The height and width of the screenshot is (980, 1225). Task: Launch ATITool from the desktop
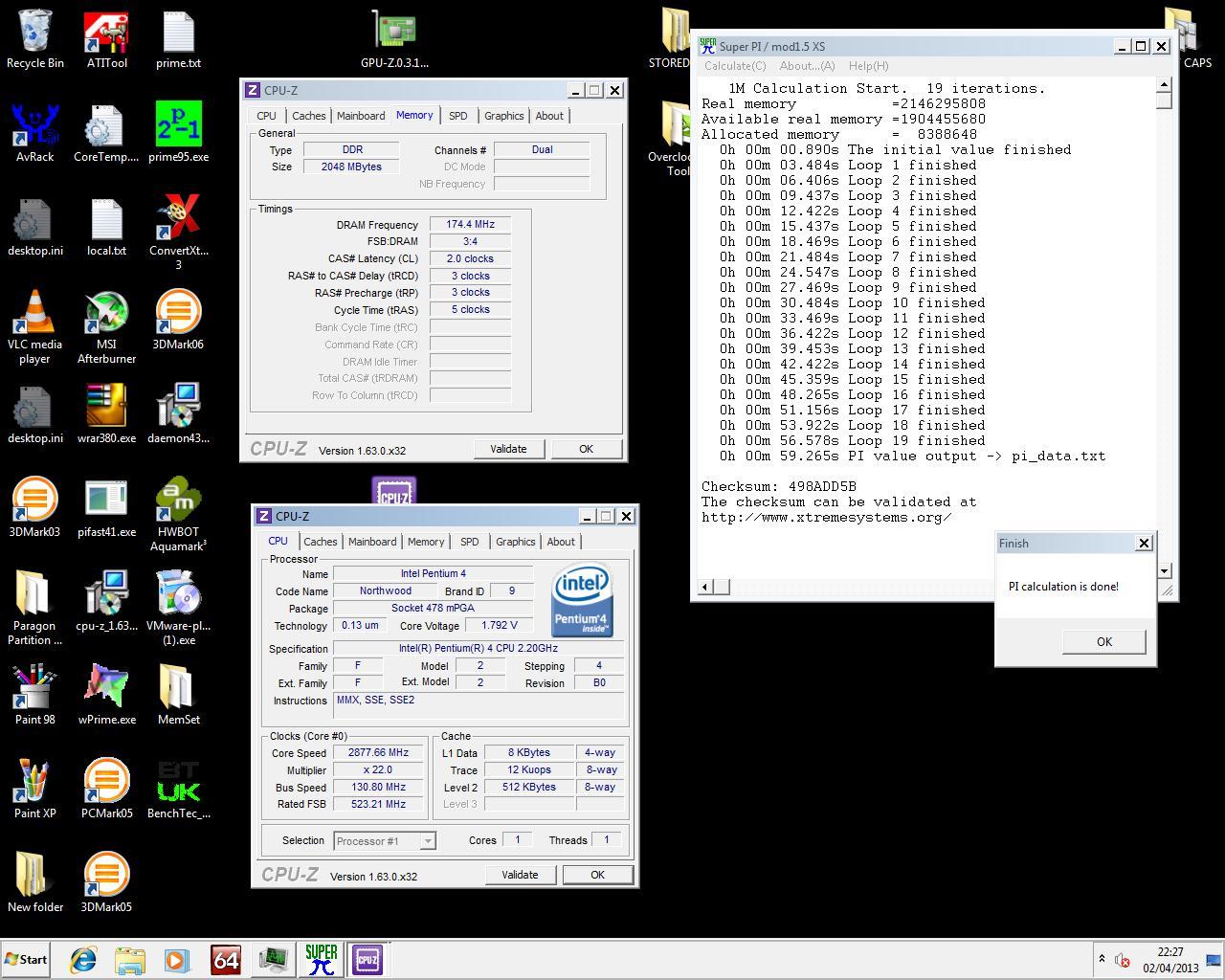(x=106, y=39)
